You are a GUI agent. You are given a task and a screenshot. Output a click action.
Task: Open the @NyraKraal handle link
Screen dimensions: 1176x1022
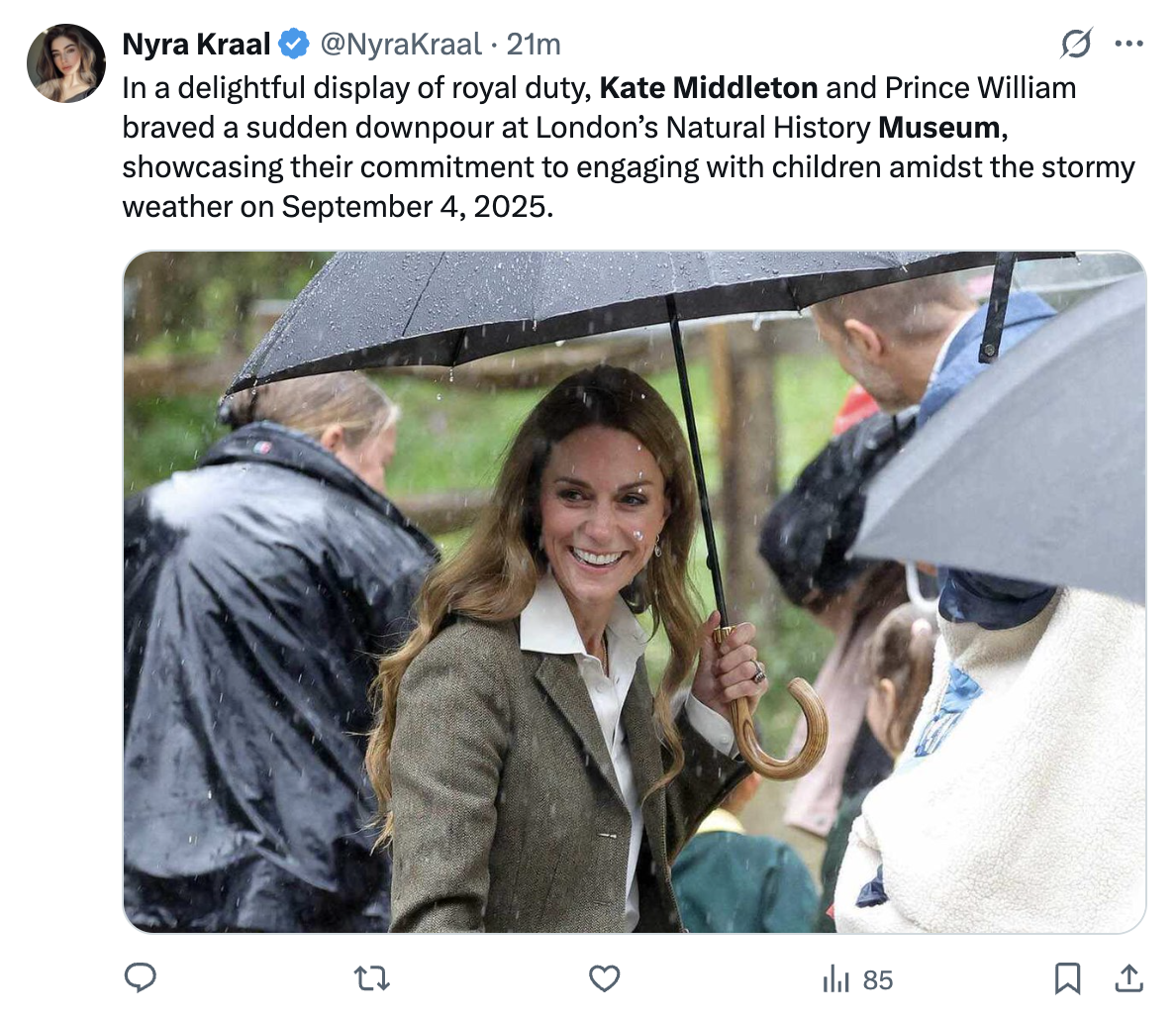click(401, 44)
